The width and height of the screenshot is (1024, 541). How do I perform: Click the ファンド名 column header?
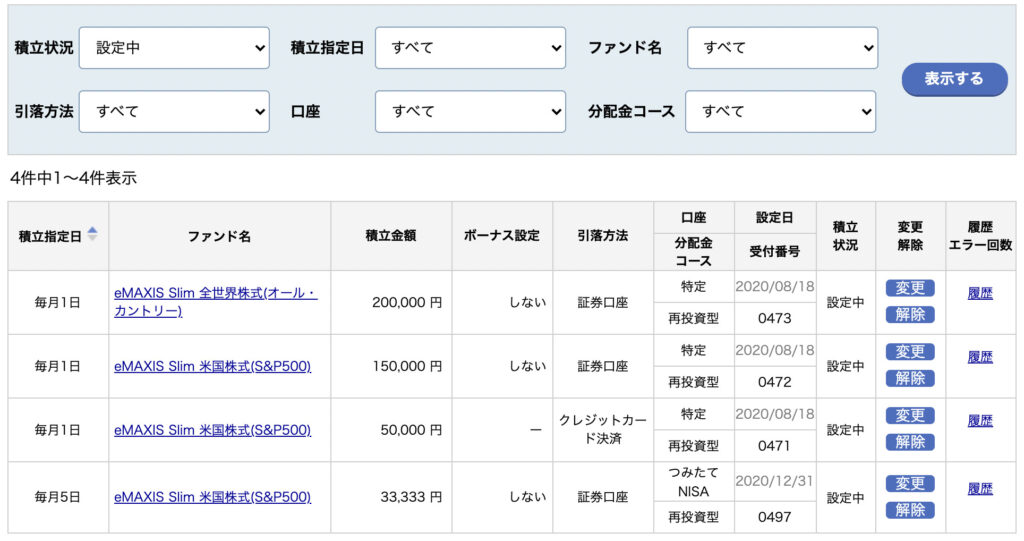point(219,237)
